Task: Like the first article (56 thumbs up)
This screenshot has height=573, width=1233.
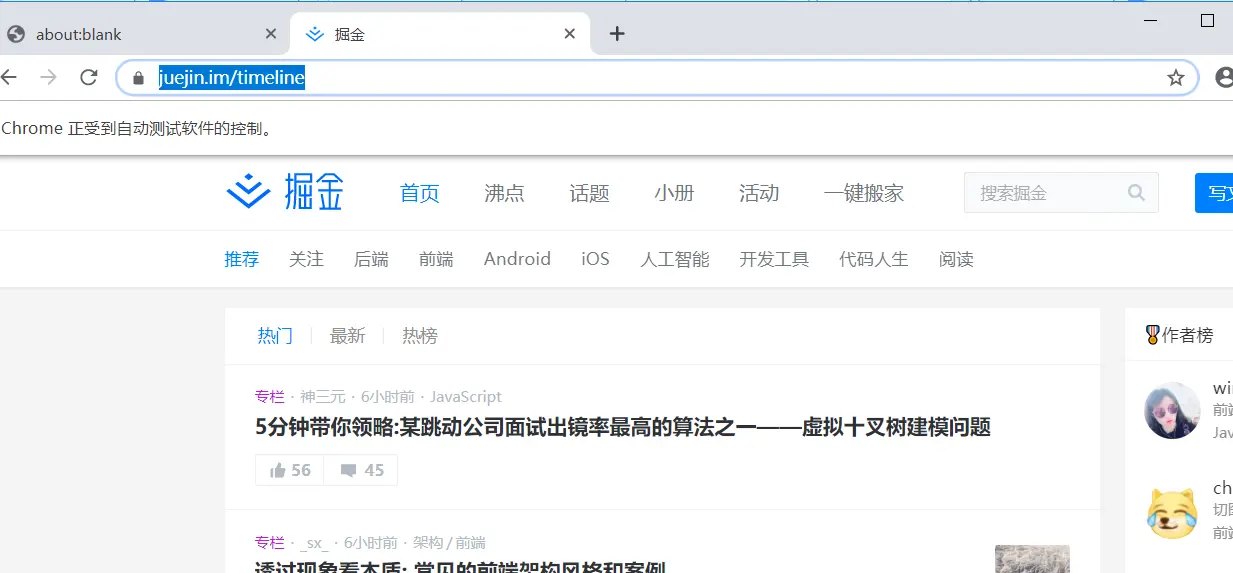Action: point(290,470)
